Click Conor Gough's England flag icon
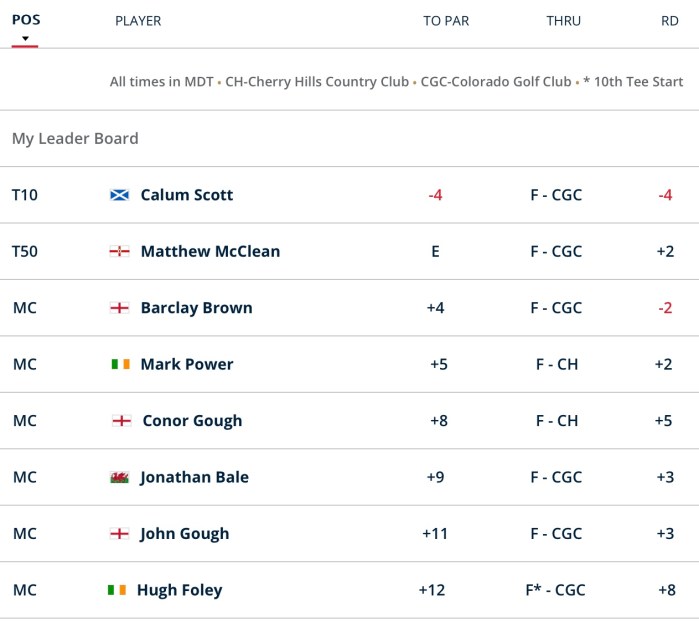This screenshot has height=622, width=699. click(122, 421)
